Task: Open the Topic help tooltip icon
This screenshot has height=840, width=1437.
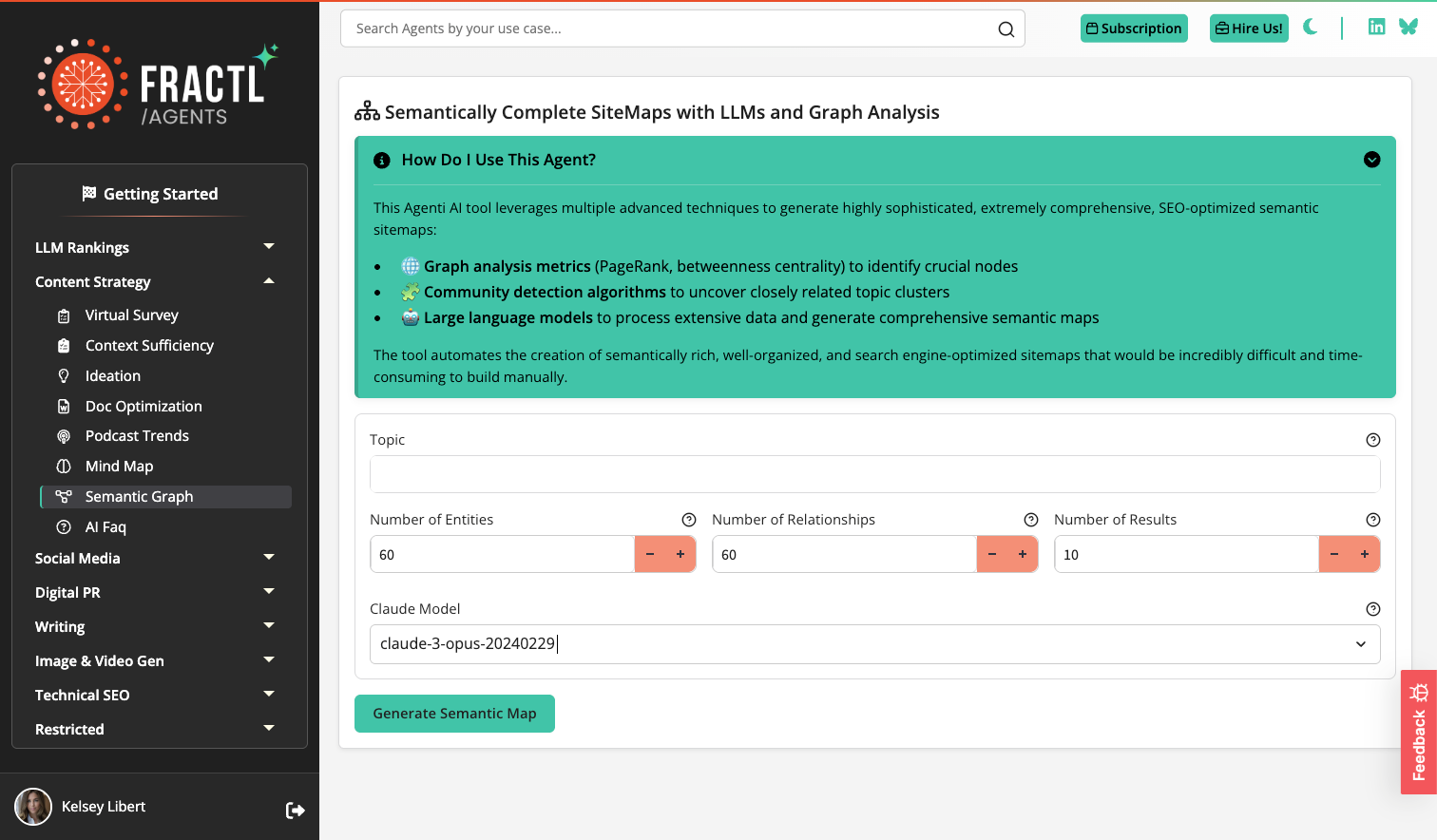Action: (x=1372, y=440)
